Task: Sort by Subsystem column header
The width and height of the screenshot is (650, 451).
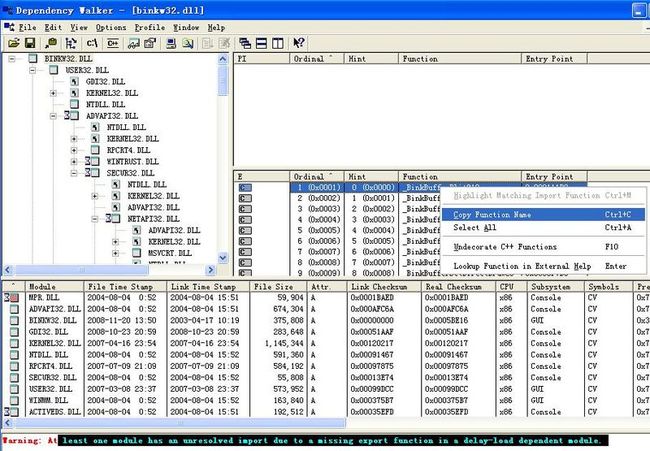Action: tap(555, 286)
